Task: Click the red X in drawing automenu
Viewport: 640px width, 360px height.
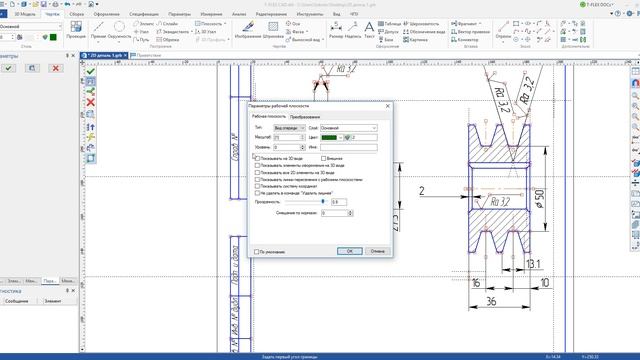Action: tap(90, 102)
